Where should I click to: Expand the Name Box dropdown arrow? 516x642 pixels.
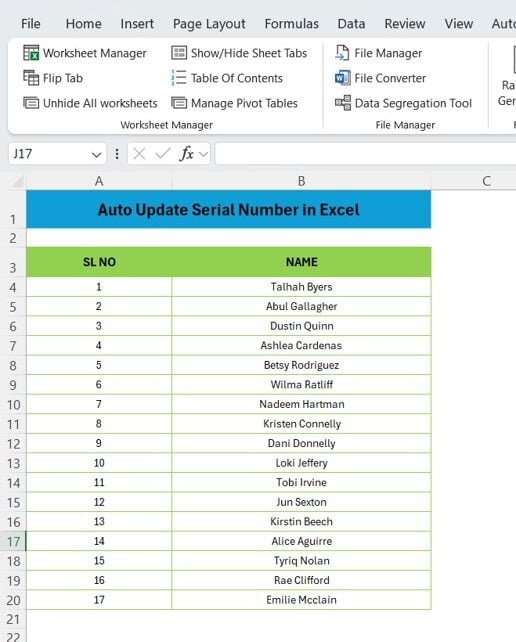pos(96,154)
